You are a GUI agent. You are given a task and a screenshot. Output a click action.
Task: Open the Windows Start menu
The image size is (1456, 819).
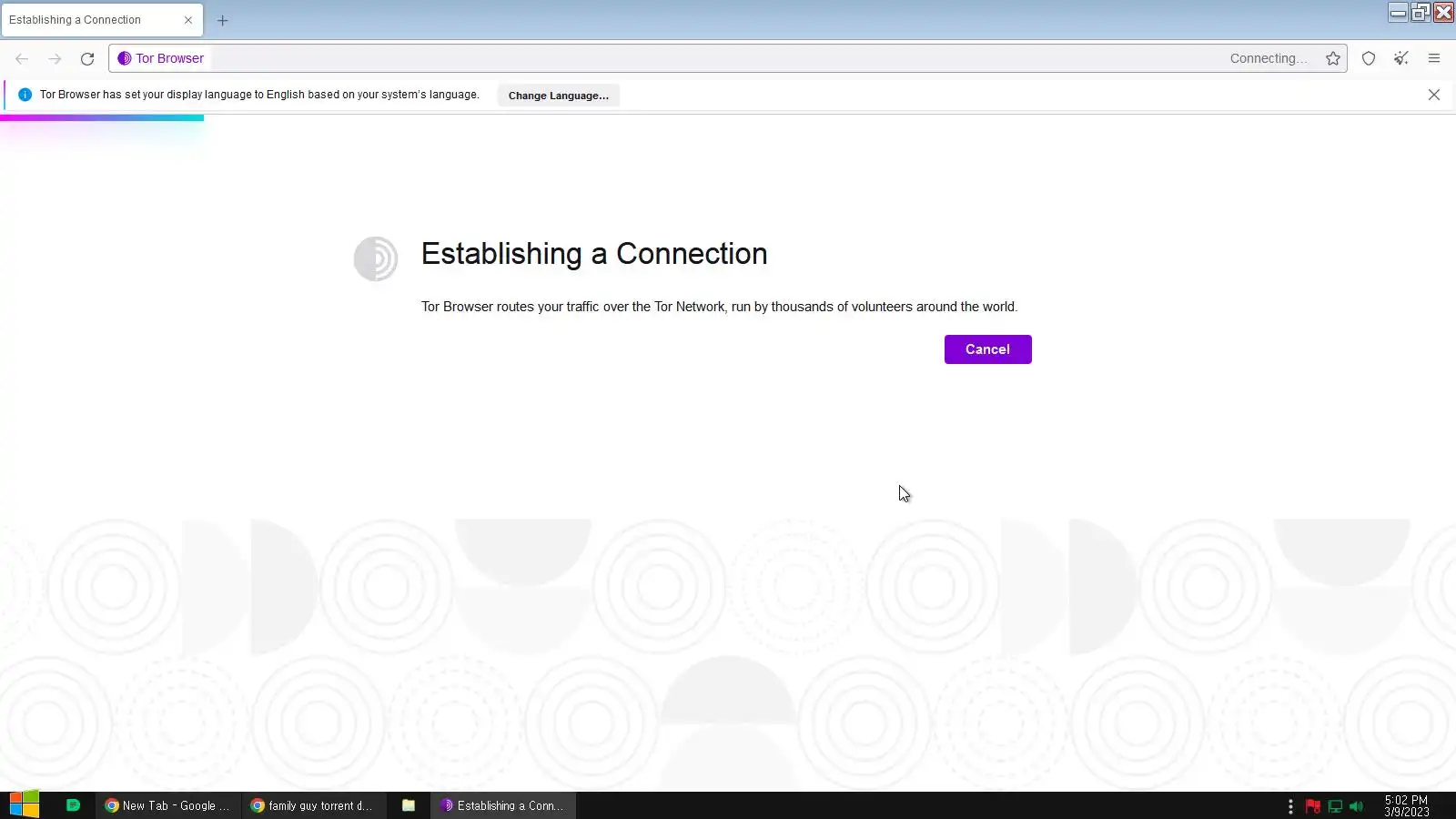(25, 805)
